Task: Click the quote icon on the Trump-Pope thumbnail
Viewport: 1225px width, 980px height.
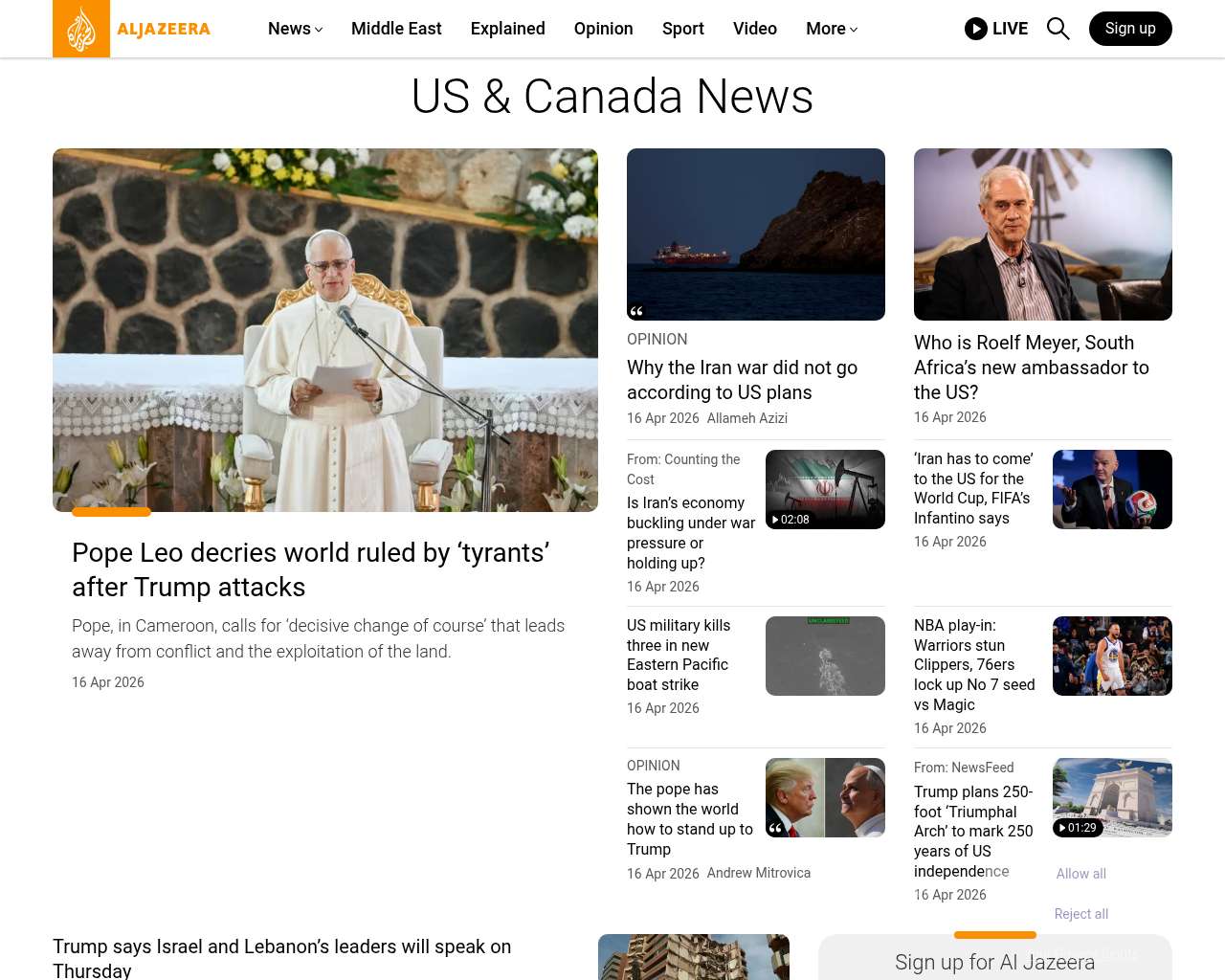Action: click(775, 828)
